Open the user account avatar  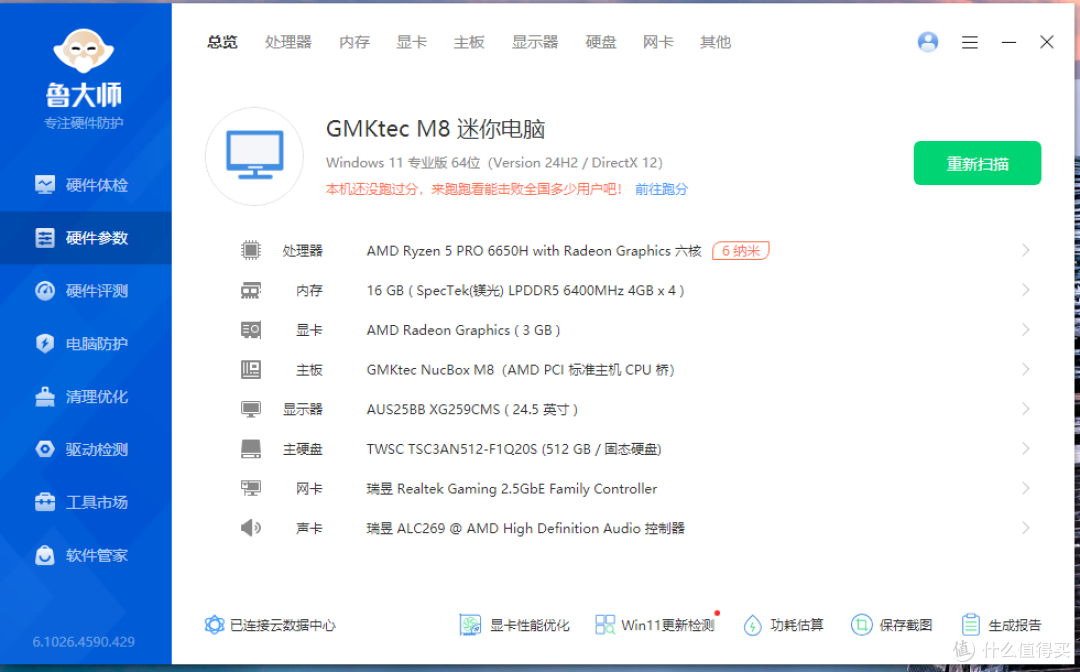[x=928, y=42]
